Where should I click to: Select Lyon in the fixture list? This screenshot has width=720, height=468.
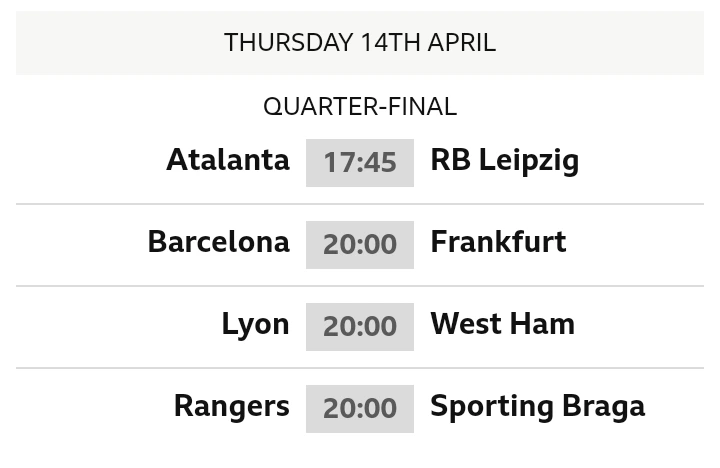[x=255, y=324]
